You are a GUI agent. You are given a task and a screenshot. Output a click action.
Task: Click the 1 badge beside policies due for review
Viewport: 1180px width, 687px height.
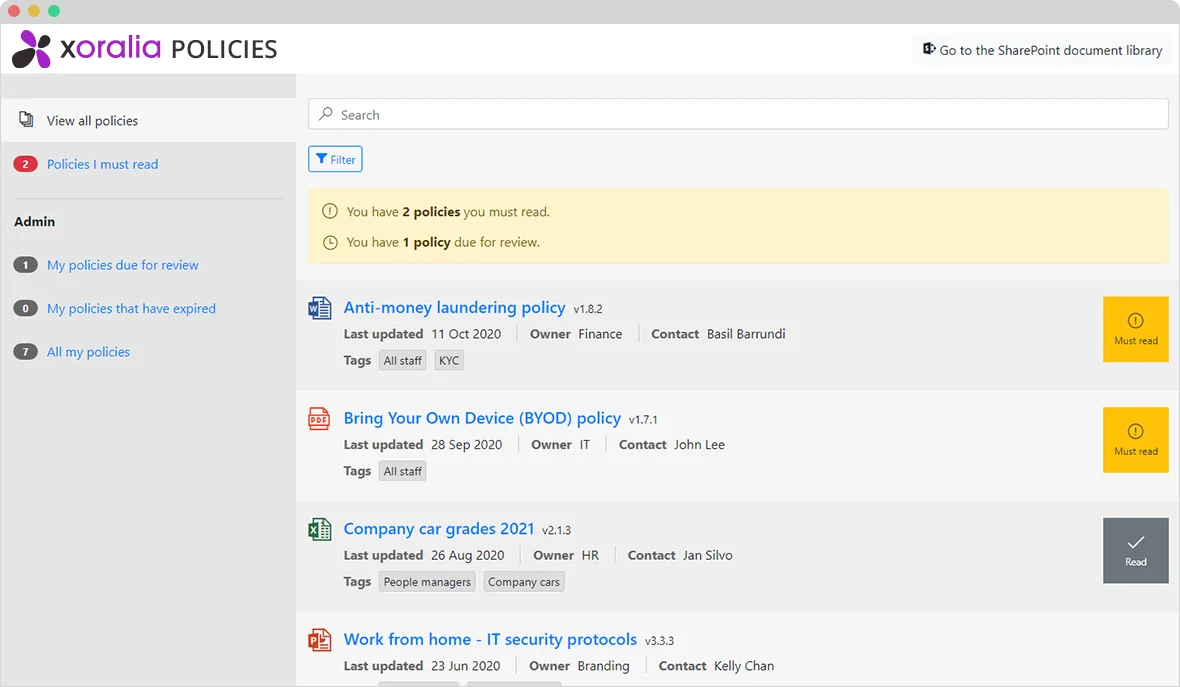(x=26, y=265)
